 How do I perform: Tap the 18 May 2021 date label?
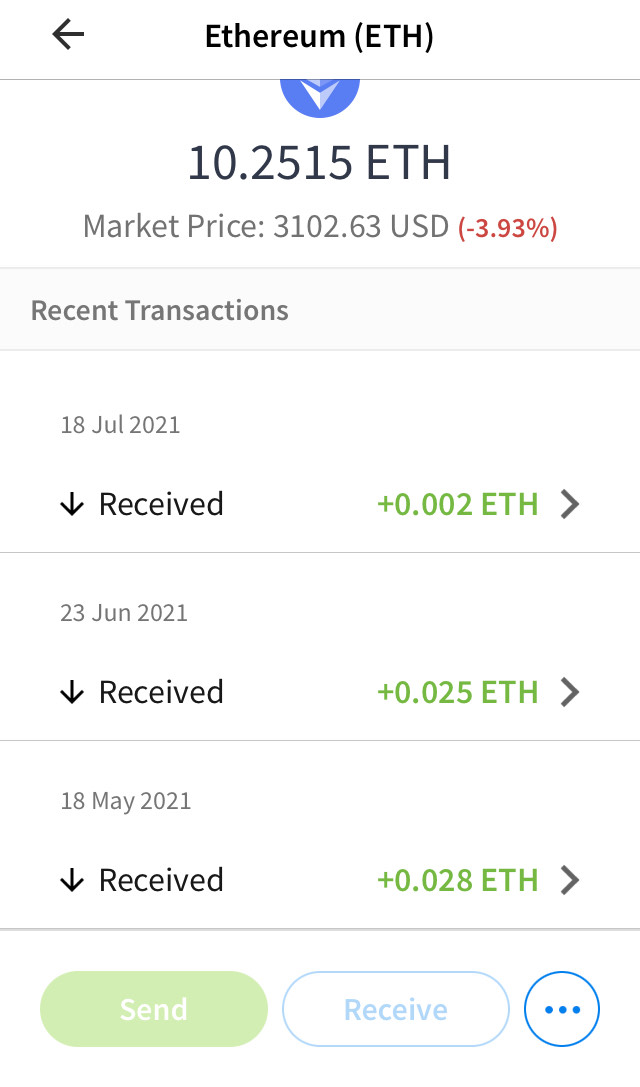coord(124,800)
